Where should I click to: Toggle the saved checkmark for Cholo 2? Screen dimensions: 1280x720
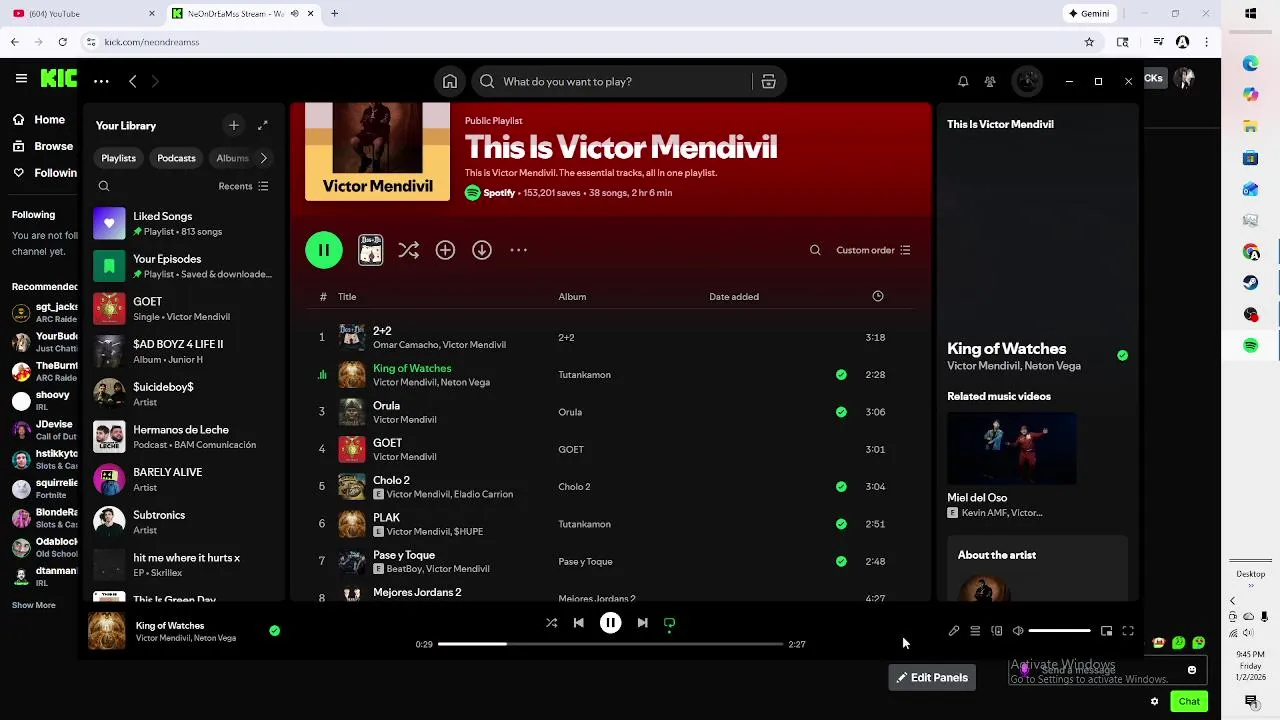pos(841,487)
